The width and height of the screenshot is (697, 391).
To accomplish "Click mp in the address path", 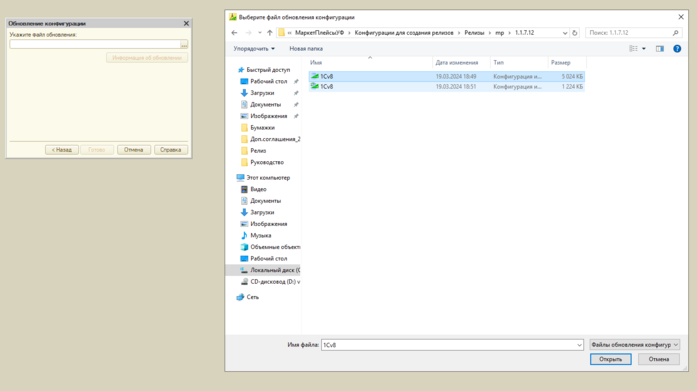I will [x=500, y=33].
